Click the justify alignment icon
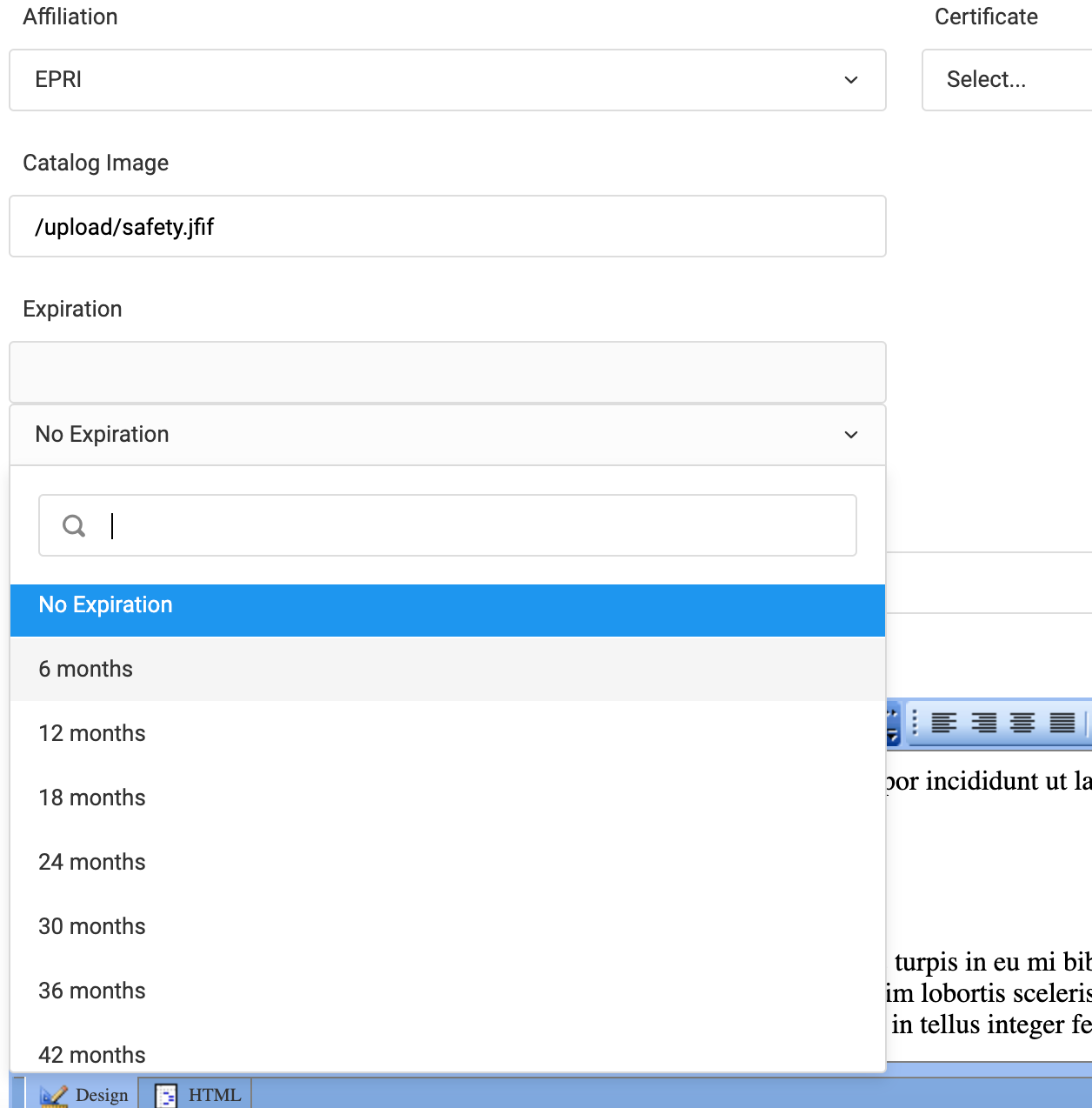Viewport: 1092px width, 1108px height. (x=1061, y=723)
